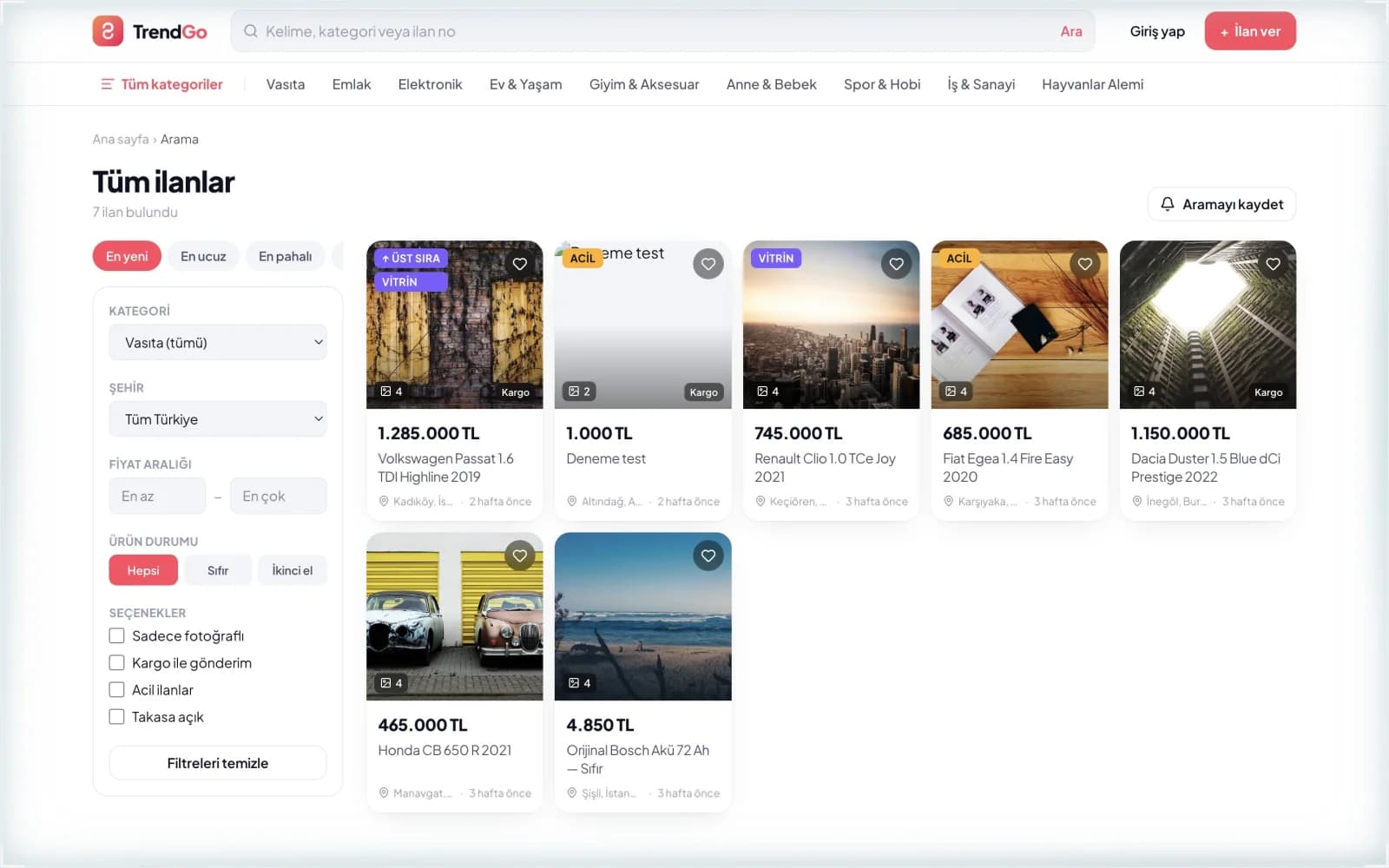Screen dimensions: 1389x868
Task: Click the search magnifier icon
Action: 251,31
